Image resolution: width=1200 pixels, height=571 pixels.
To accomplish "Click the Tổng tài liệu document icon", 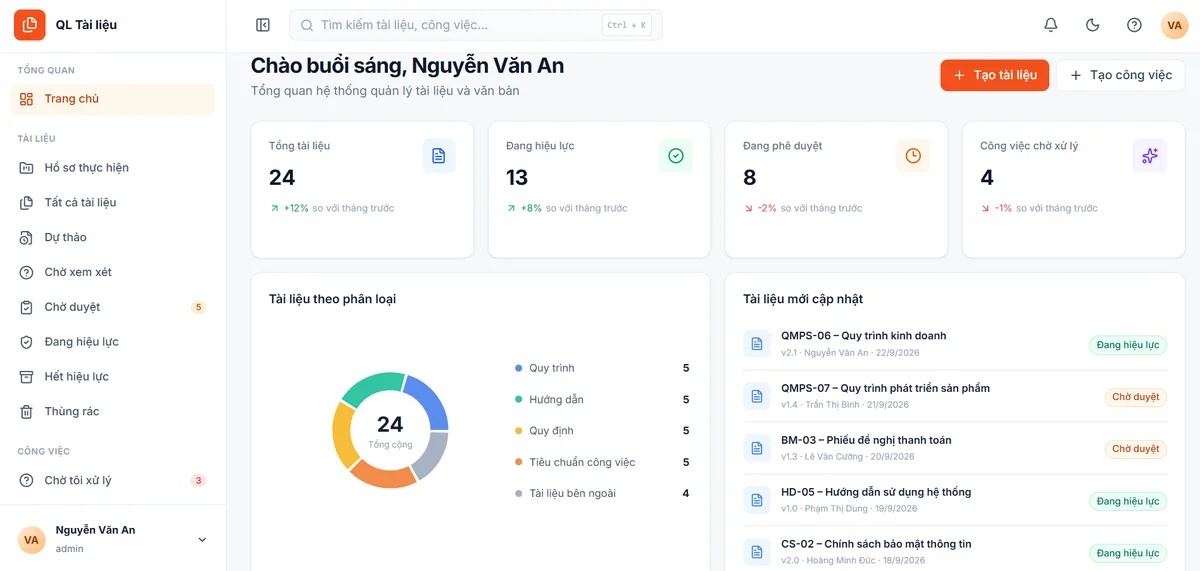I will click(x=438, y=156).
